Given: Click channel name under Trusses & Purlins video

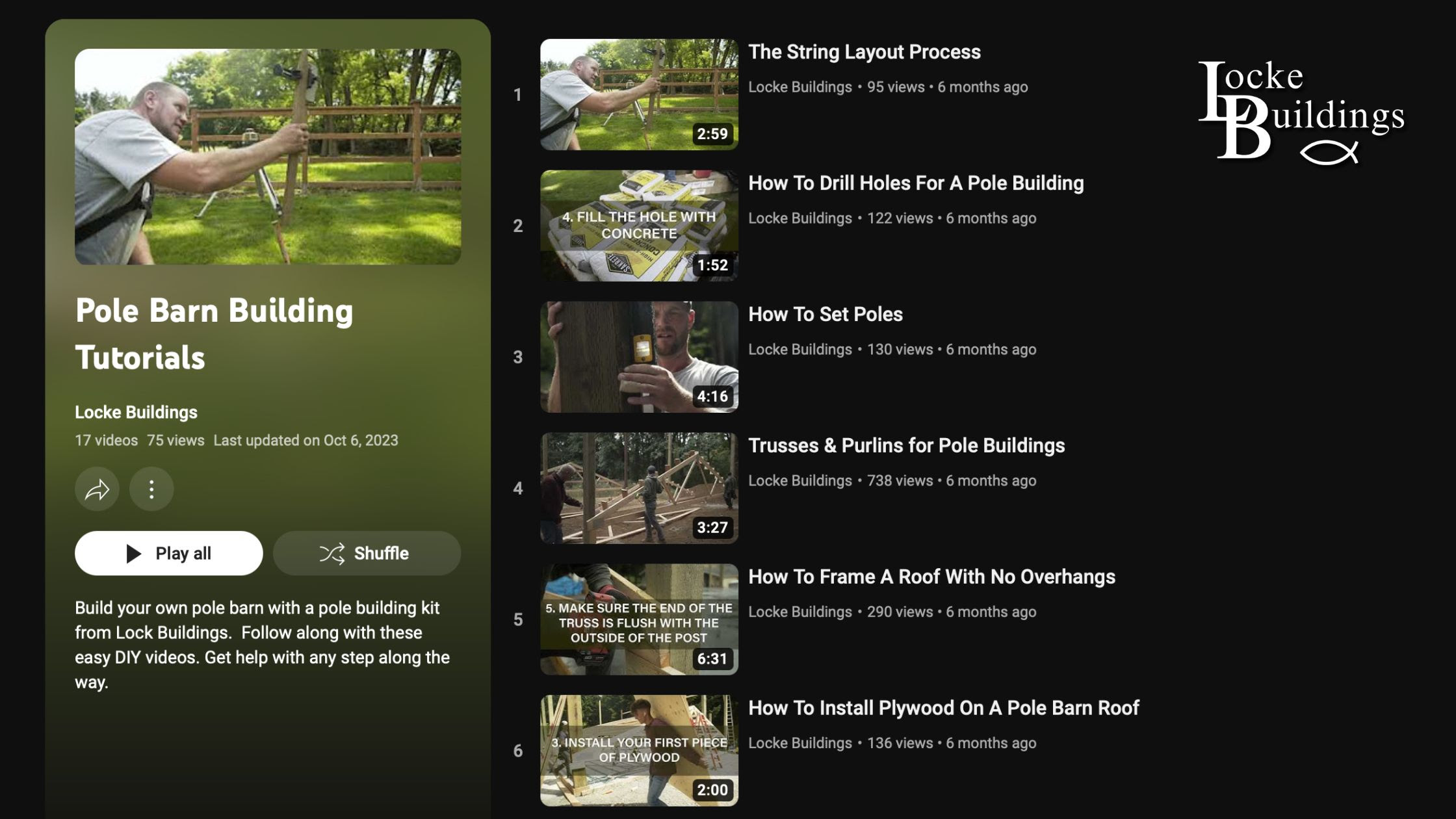Looking at the screenshot, I should [x=799, y=481].
